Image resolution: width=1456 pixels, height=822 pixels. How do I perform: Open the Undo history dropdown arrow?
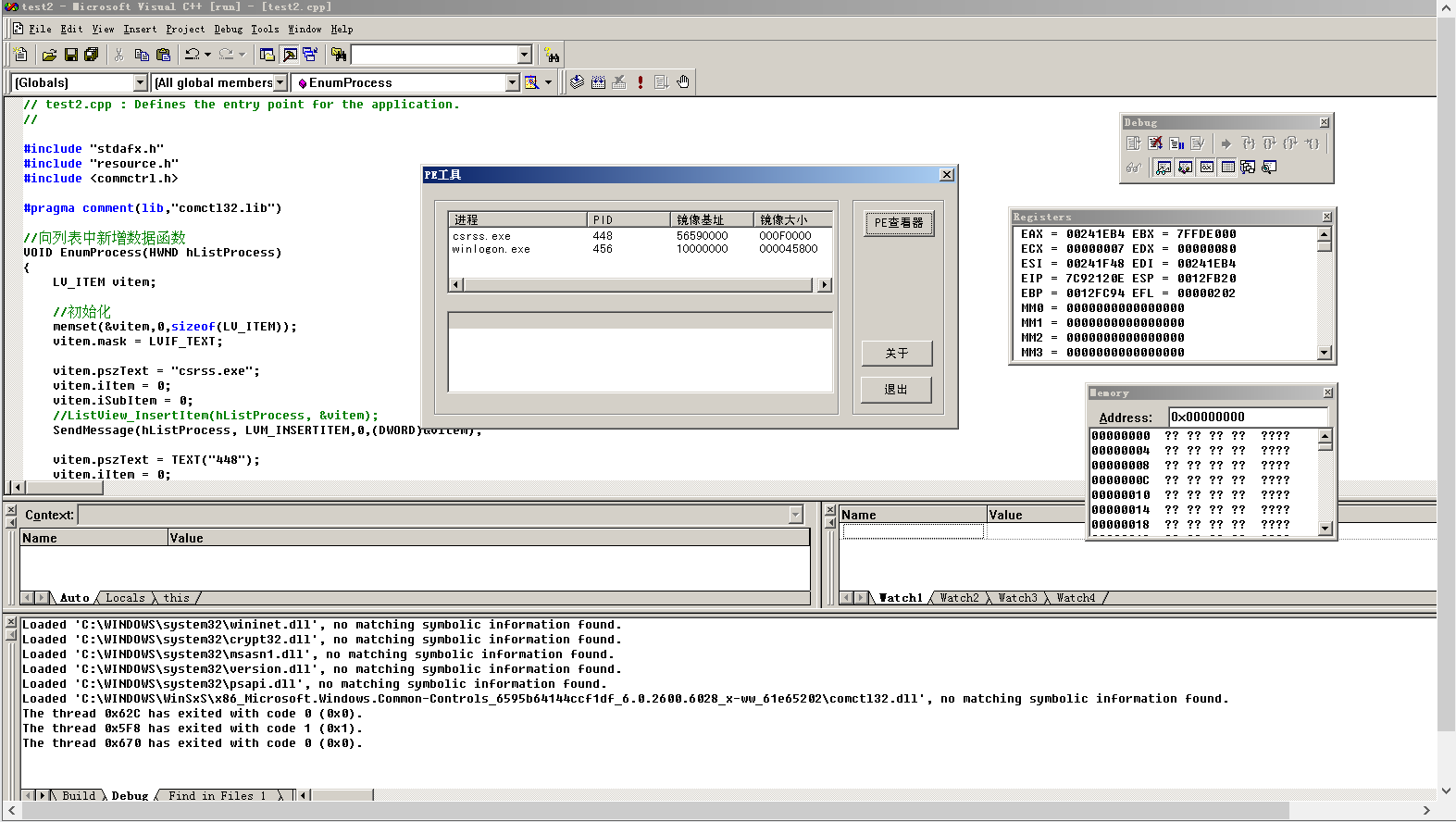[207, 55]
